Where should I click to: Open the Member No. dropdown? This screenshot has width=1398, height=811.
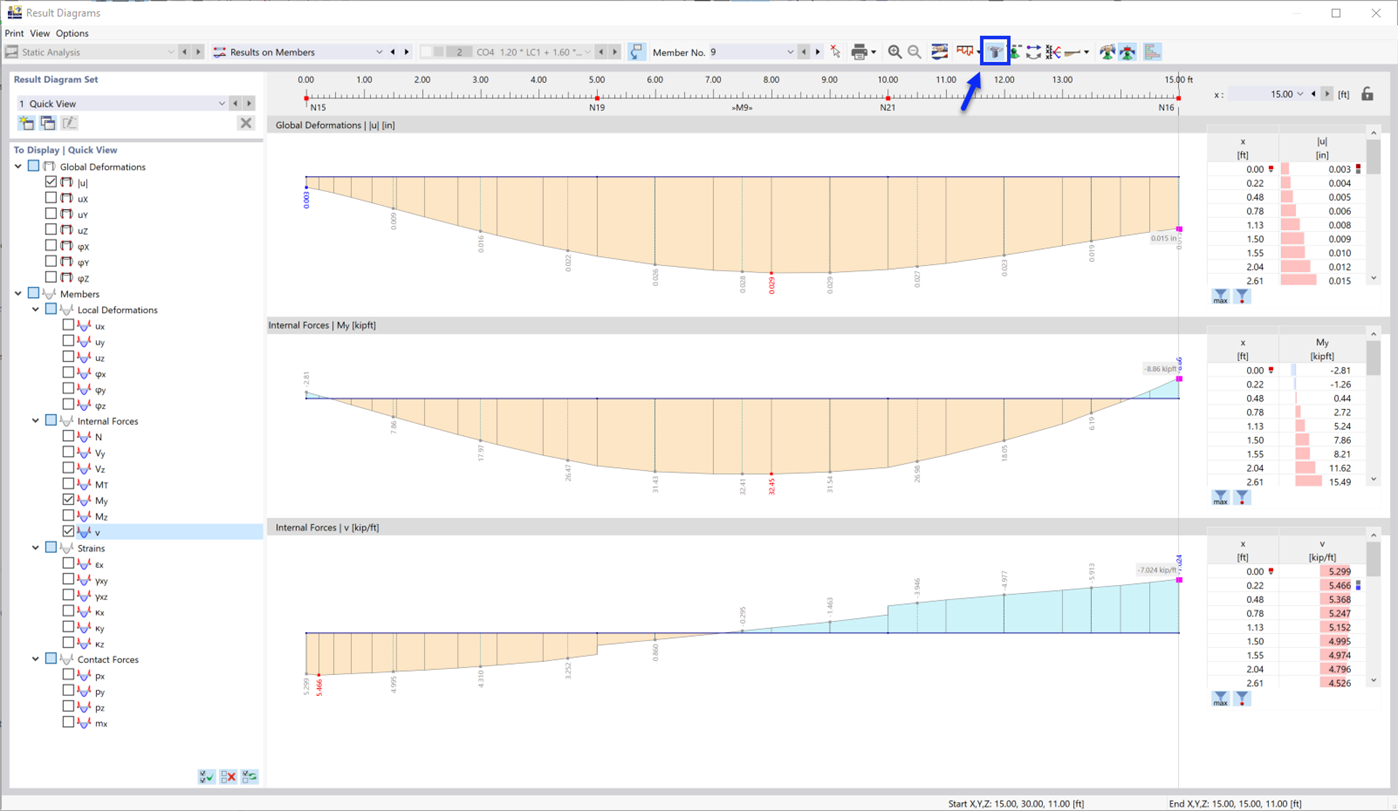790,52
